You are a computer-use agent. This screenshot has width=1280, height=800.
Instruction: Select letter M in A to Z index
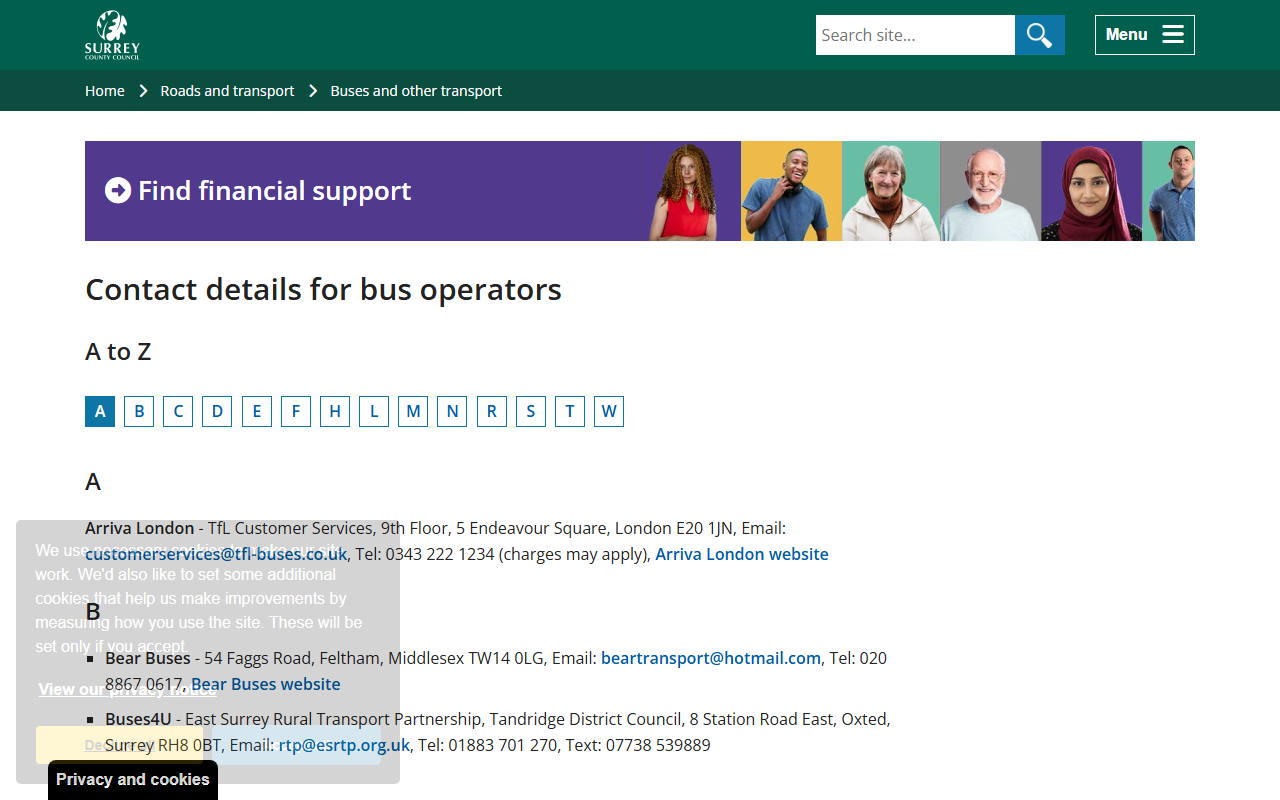tap(413, 411)
